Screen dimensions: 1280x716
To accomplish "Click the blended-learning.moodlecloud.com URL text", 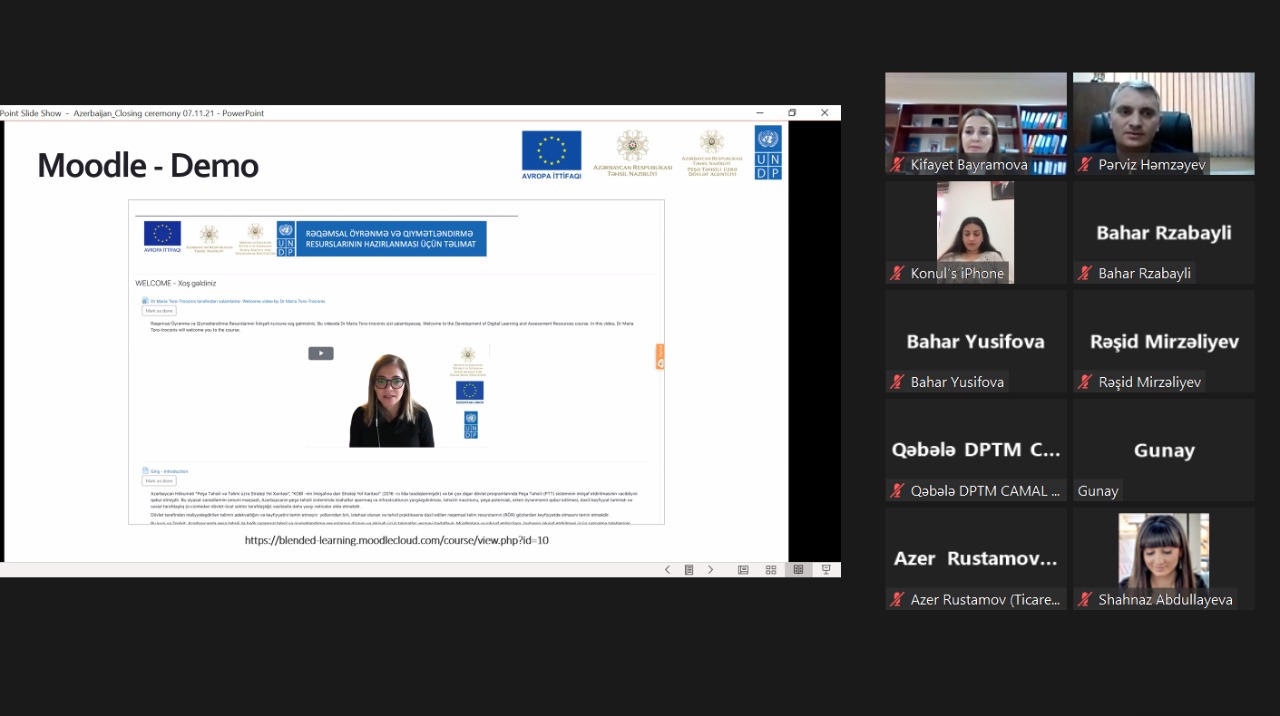I will coord(397,540).
